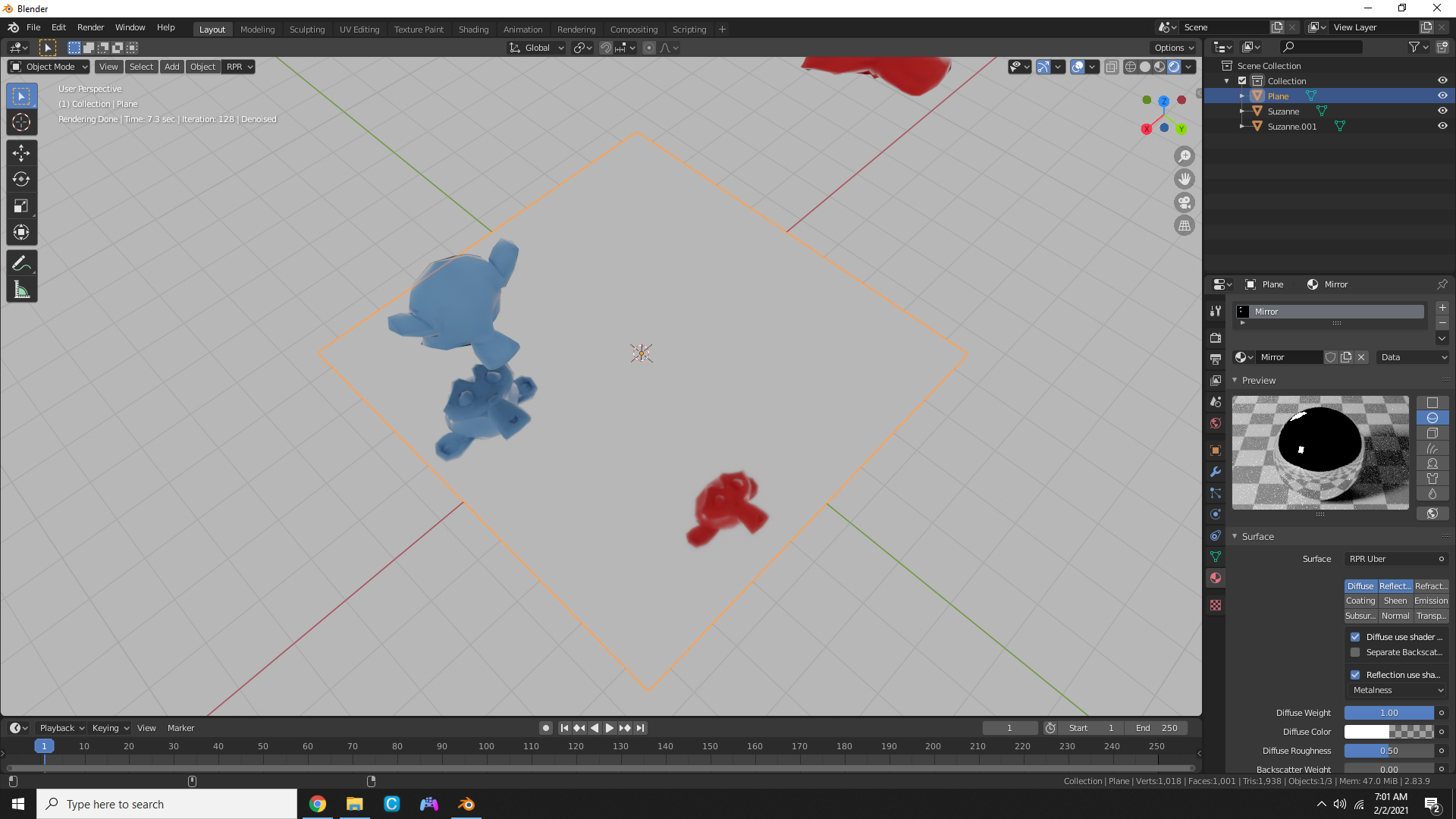Select the Annotate pencil tool
1456x819 pixels.
[x=21, y=263]
